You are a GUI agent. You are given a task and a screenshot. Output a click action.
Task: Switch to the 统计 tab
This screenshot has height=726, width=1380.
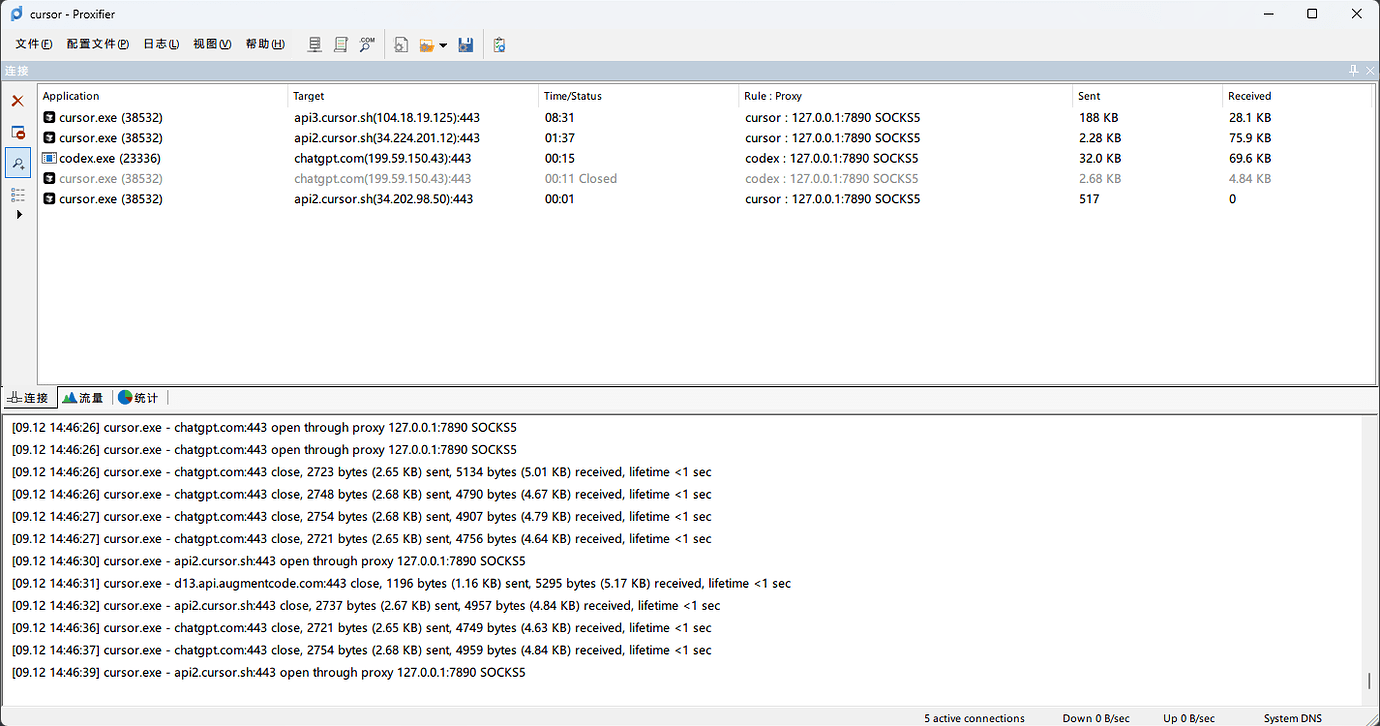138,397
